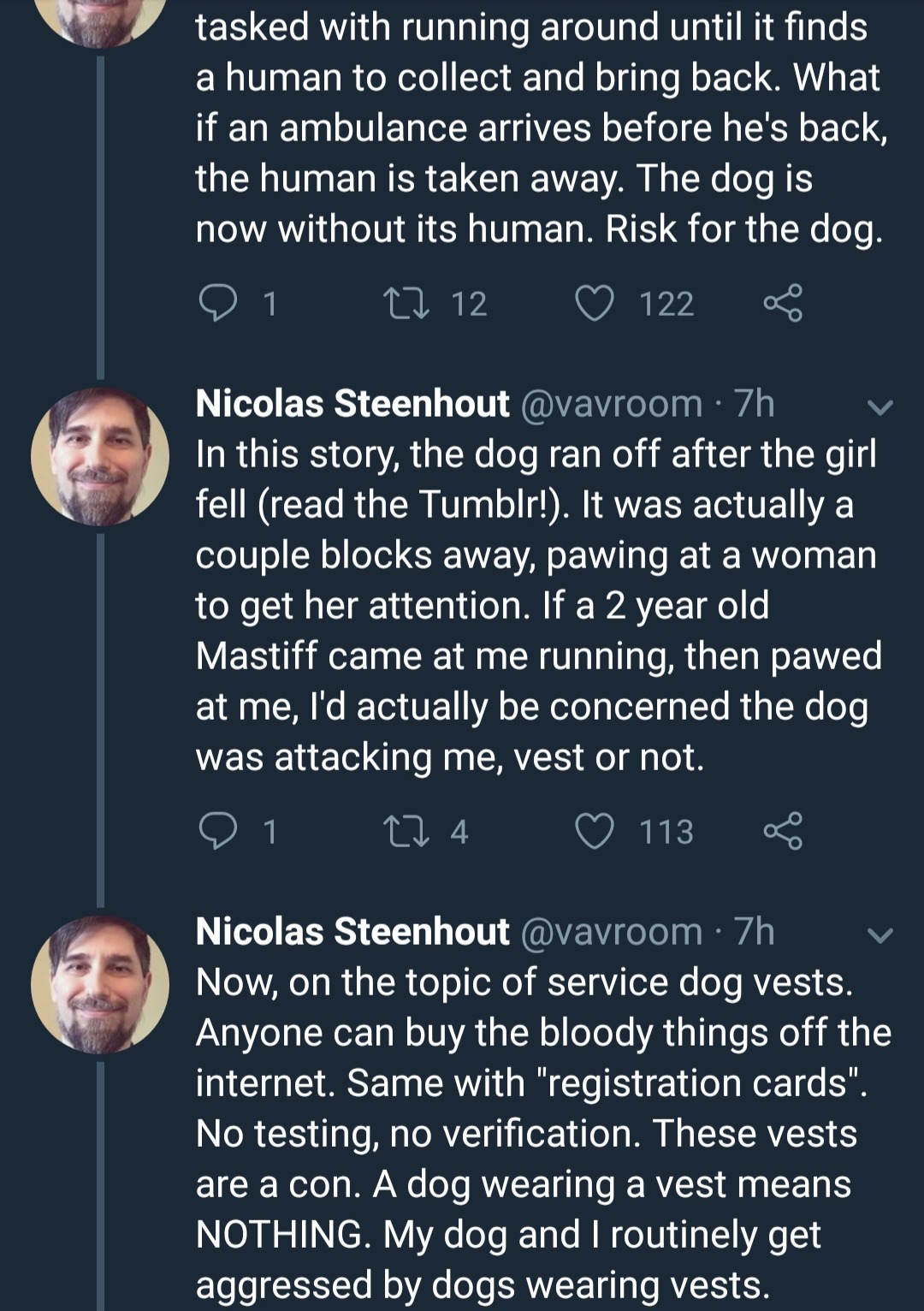This screenshot has width=924, height=1311.
Task: Open the profile avatar beside the vests tweet
Action: click(100, 984)
